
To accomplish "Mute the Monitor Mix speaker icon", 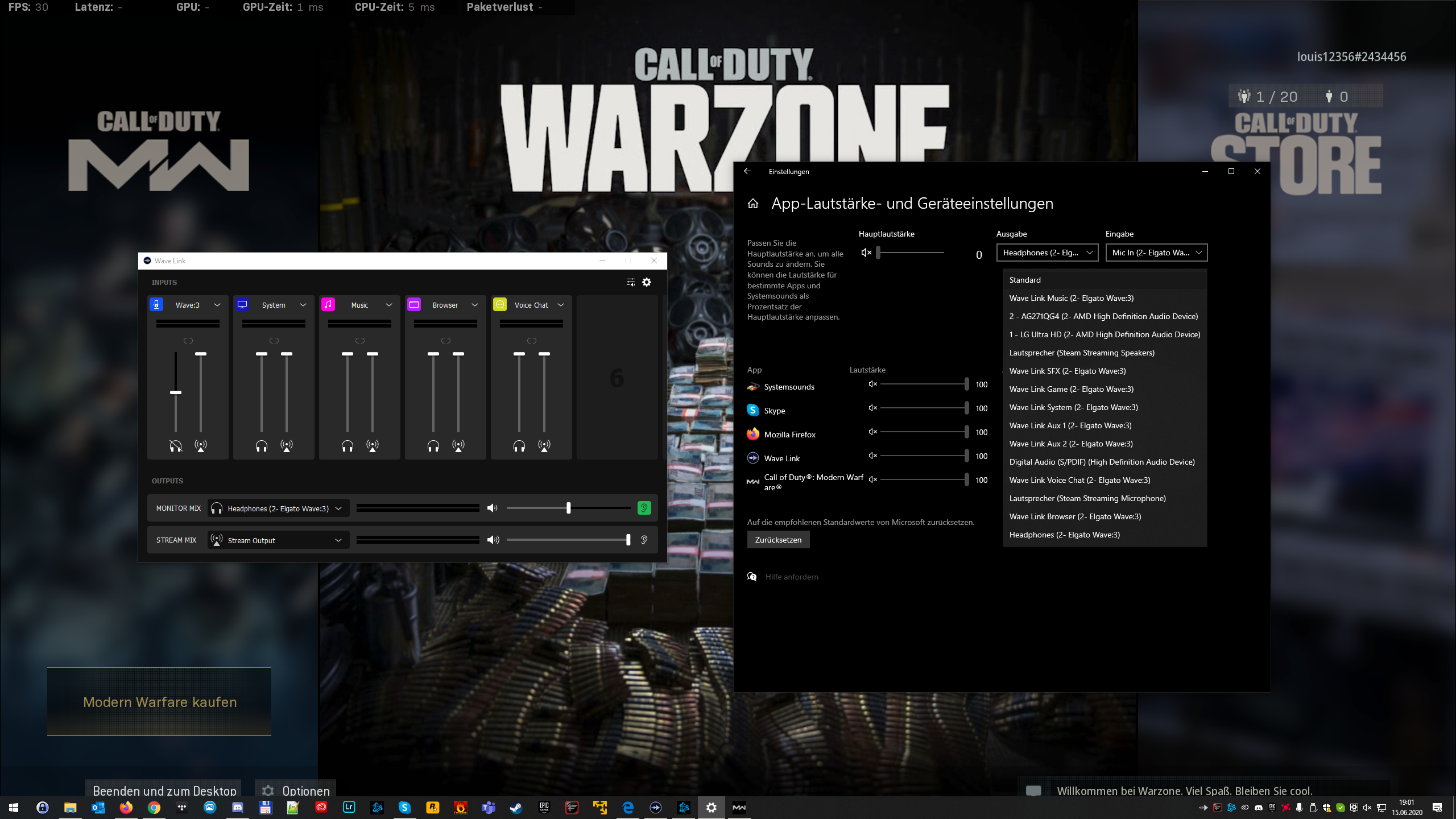I will click(x=493, y=508).
